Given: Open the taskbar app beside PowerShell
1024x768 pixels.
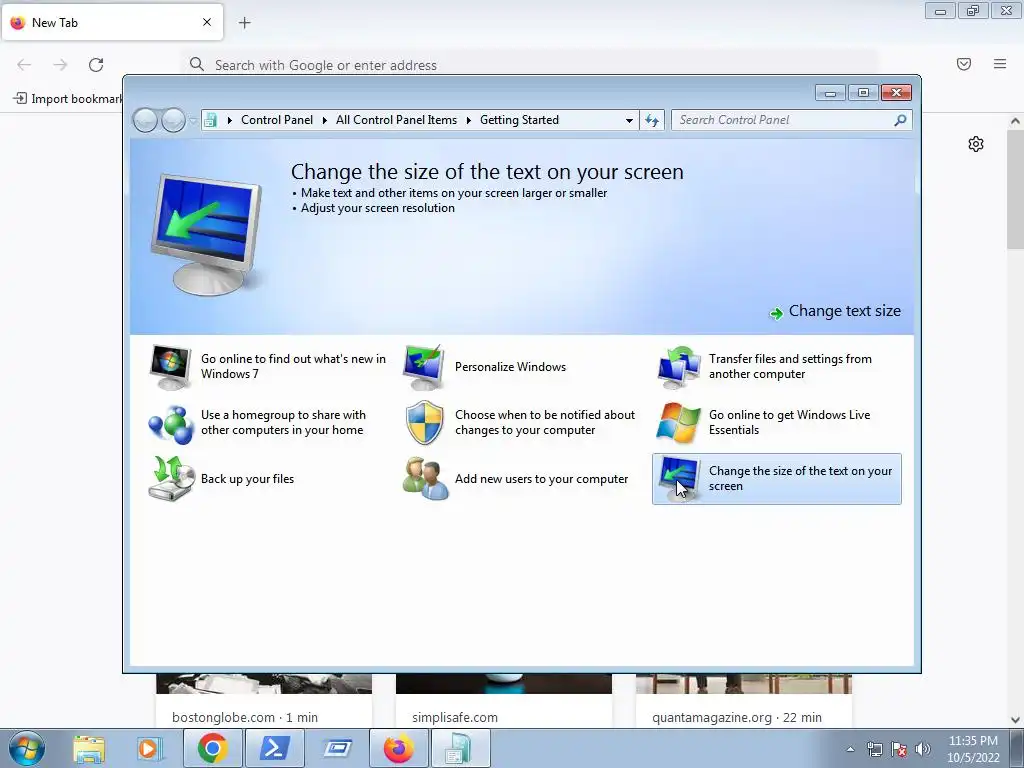Looking at the screenshot, I should [336, 748].
